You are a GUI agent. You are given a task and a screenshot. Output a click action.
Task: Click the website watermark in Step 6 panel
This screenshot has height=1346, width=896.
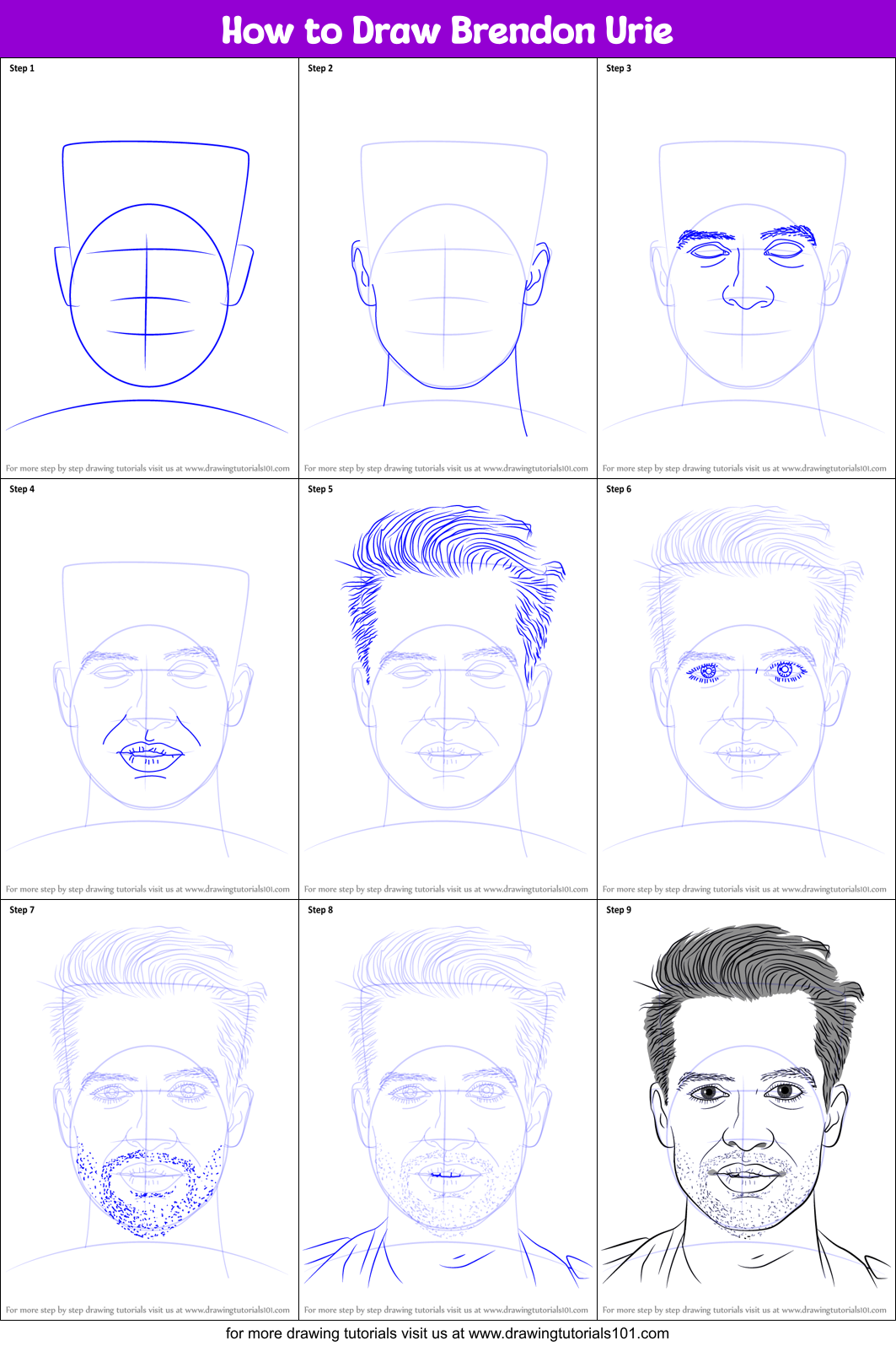745,889
